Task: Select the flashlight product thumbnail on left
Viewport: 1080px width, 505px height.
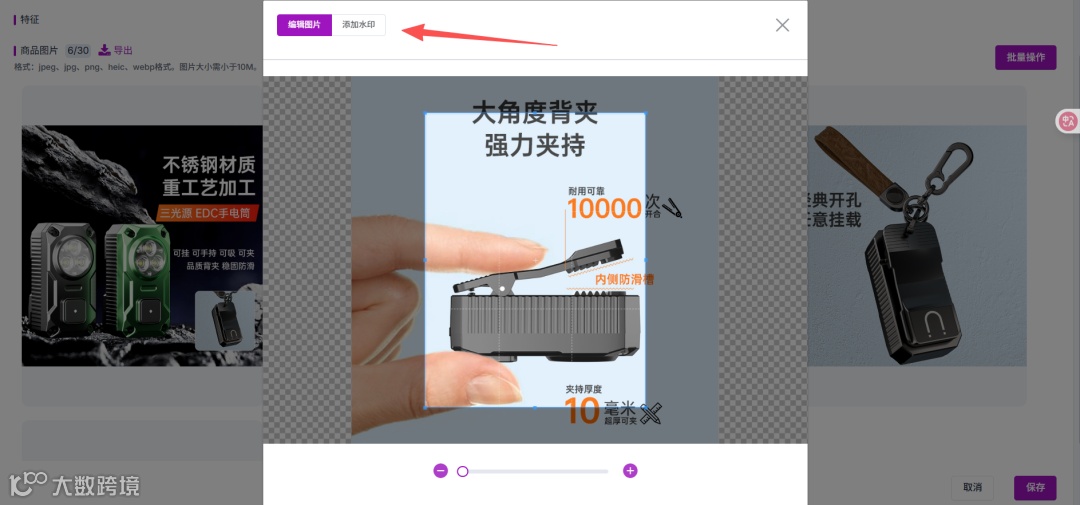Action: click(x=142, y=246)
